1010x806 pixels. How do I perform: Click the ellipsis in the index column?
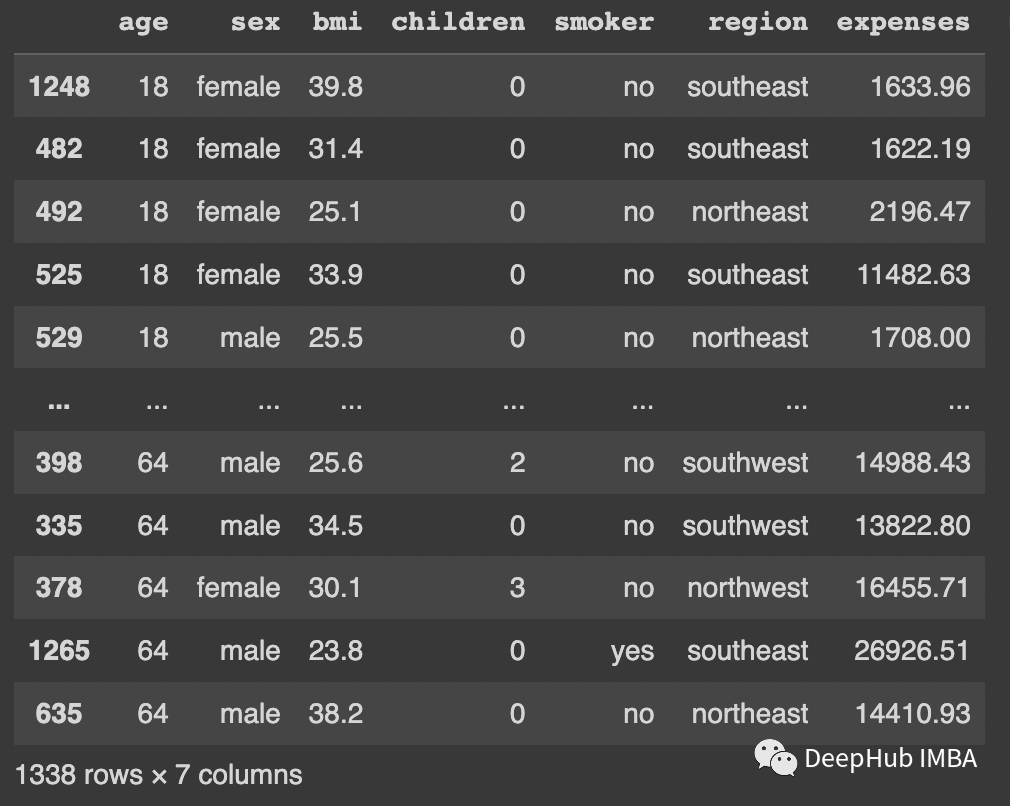click(59, 403)
